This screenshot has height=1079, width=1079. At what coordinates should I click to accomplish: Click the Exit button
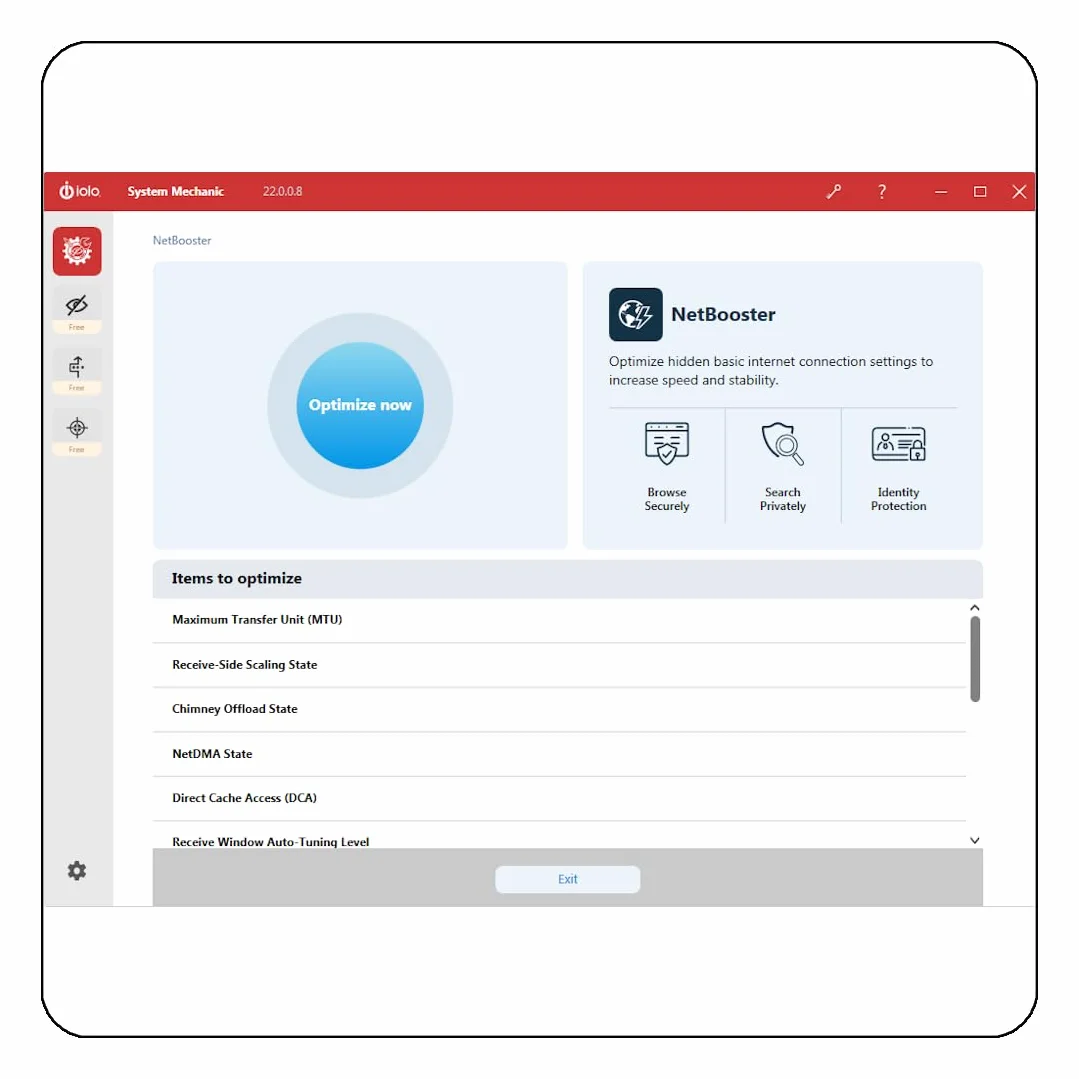pos(568,879)
